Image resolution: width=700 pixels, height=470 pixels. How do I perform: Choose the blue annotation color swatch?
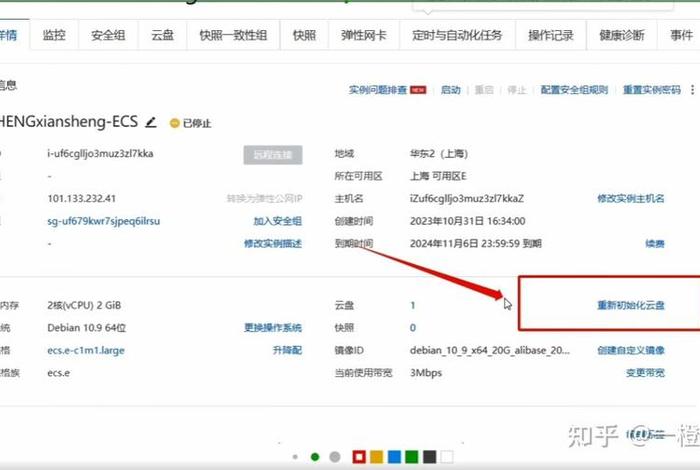pyautogui.click(x=395, y=457)
